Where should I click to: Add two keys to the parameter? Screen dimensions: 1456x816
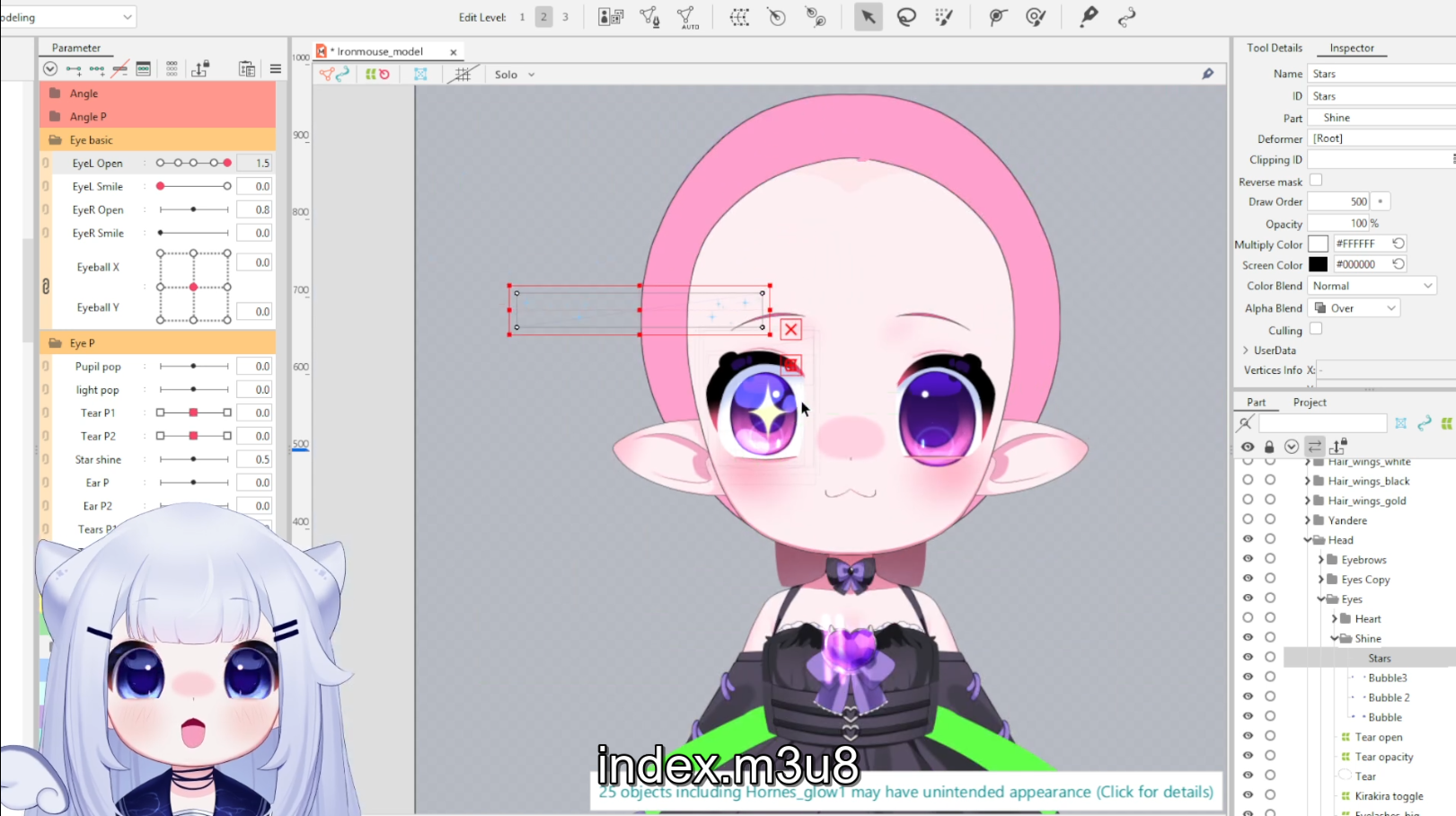74,69
